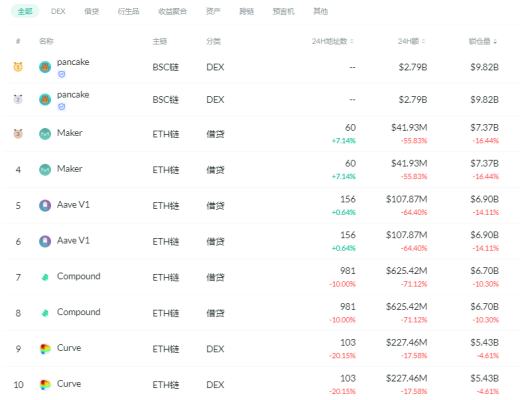Image resolution: width=520 pixels, height=400 pixels.
Task: Click the Aave V1 logo in row 5
Action: click(x=45, y=206)
